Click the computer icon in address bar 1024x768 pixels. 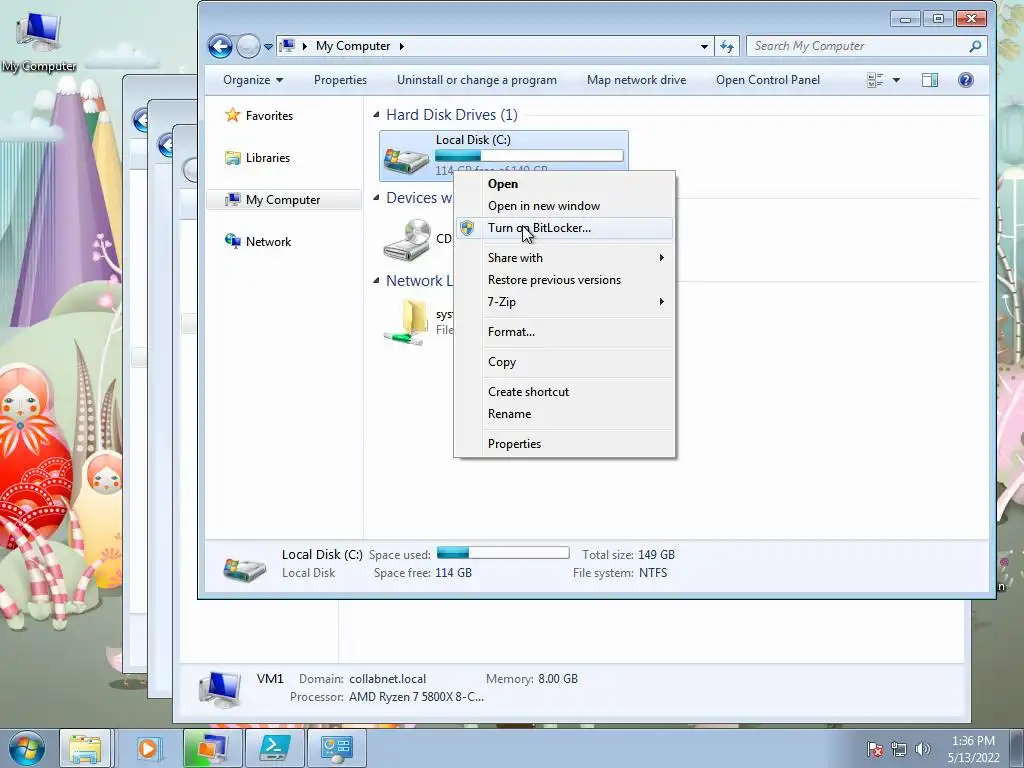click(287, 46)
